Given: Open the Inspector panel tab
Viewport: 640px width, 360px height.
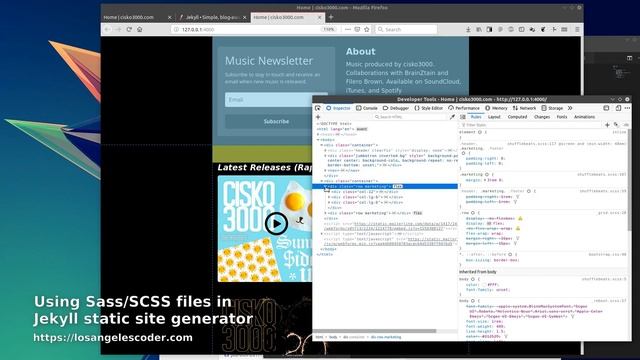Looking at the screenshot, I should click(338, 108).
